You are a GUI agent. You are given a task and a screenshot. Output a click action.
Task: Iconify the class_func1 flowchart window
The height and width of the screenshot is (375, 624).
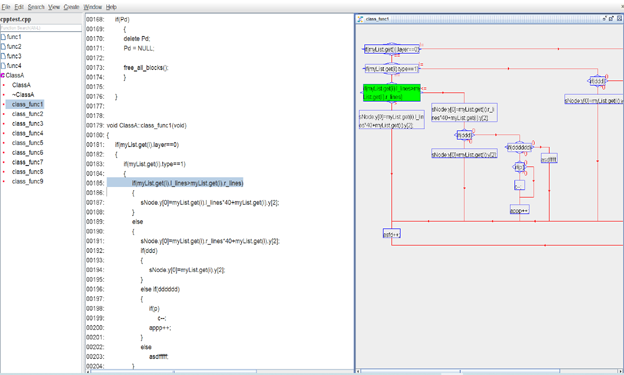(x=604, y=19)
